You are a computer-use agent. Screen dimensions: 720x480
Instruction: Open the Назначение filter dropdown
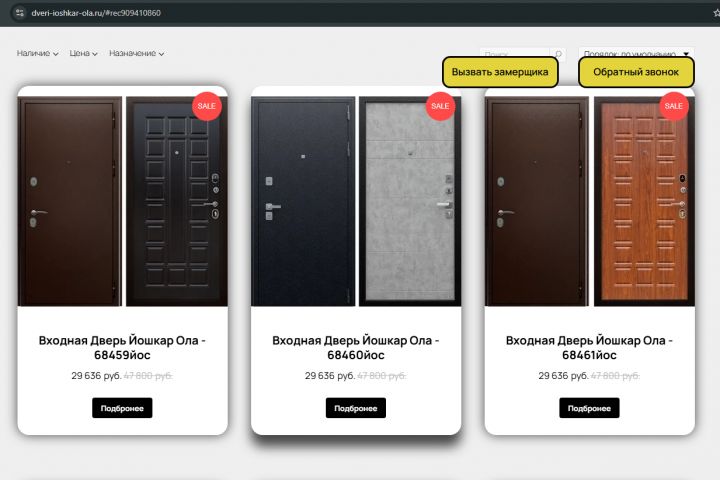pyautogui.click(x=136, y=53)
